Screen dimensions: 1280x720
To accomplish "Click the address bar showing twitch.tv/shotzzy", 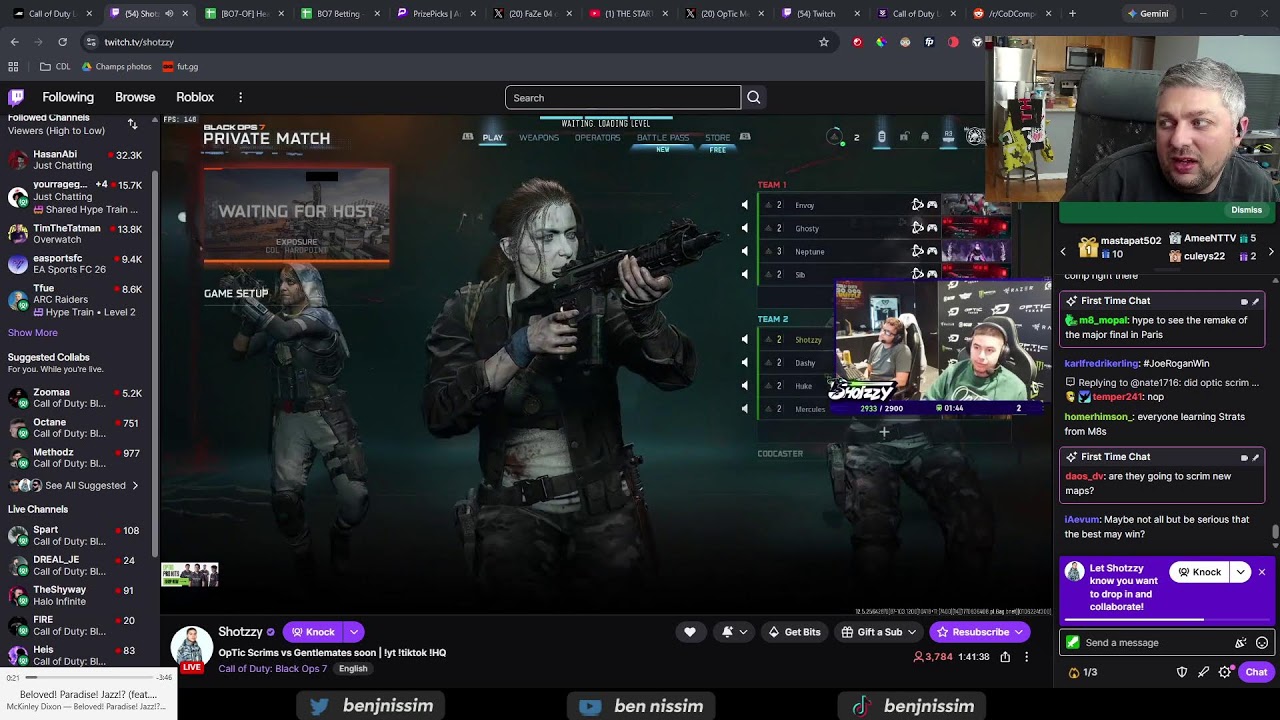I will (450, 42).
